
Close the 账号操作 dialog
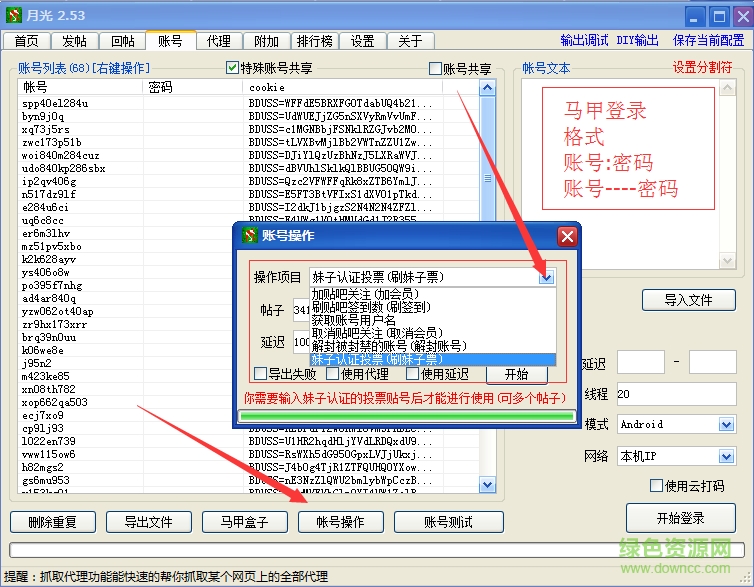pyautogui.click(x=567, y=236)
